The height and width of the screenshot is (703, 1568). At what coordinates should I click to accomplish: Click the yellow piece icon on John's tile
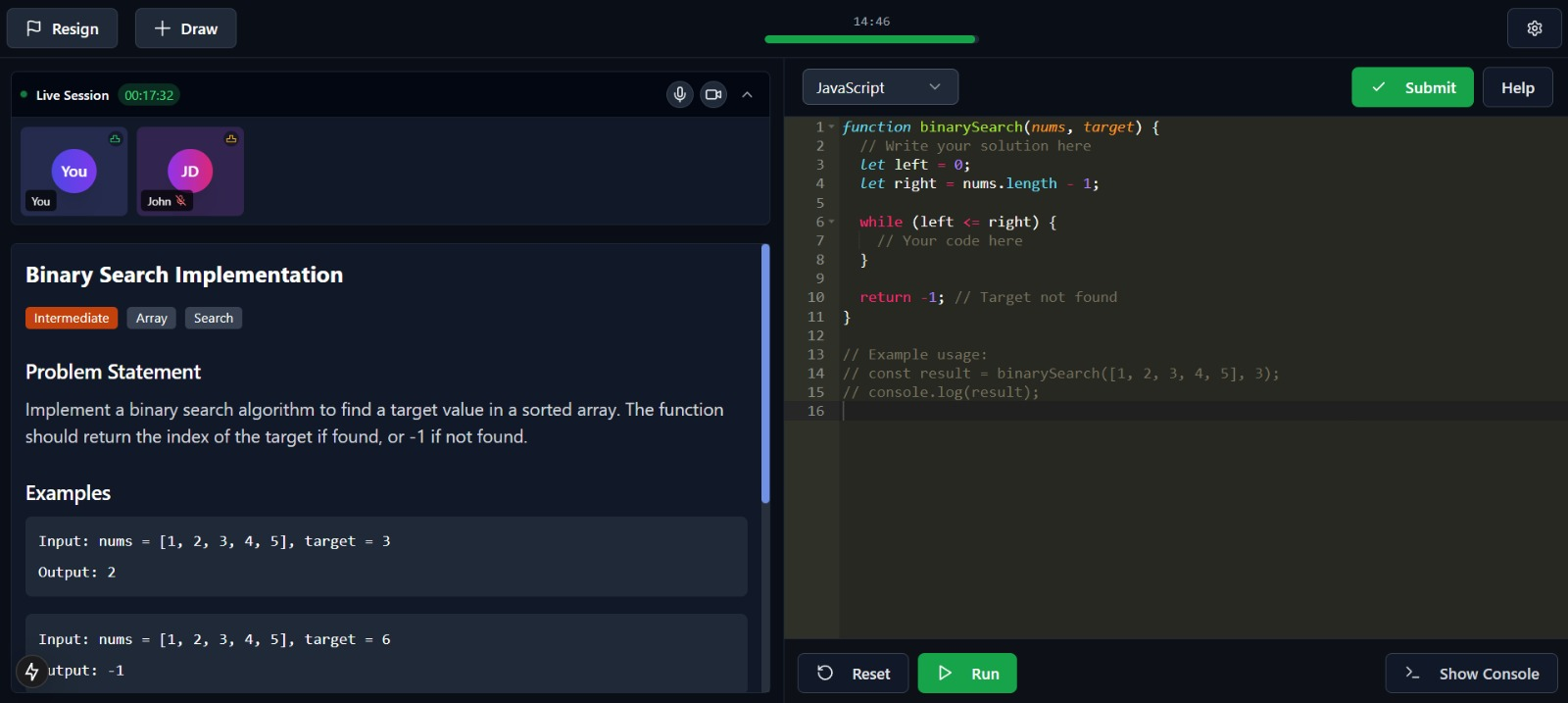click(x=231, y=138)
